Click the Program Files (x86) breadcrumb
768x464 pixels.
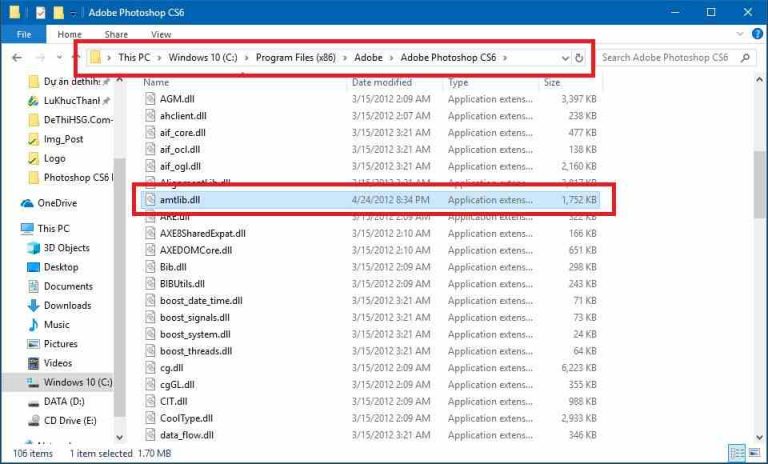click(295, 58)
